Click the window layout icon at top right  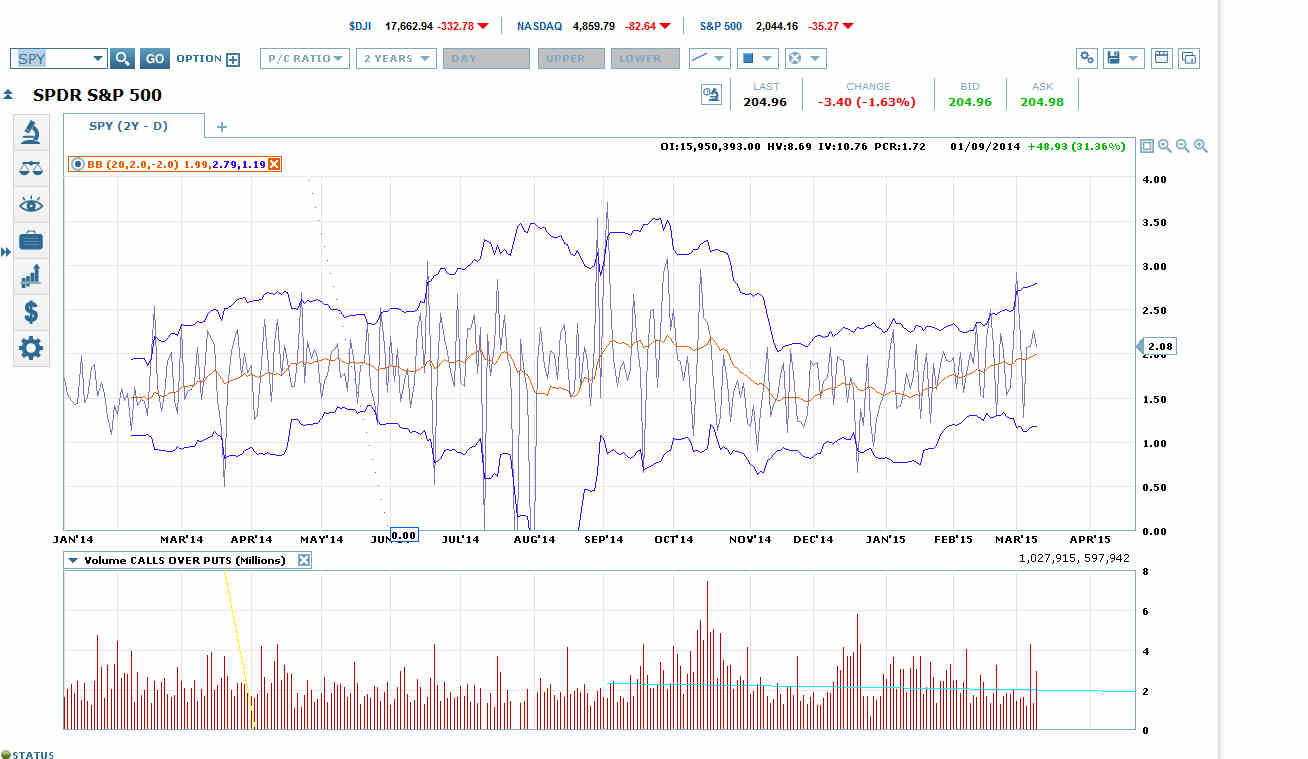click(x=1162, y=58)
